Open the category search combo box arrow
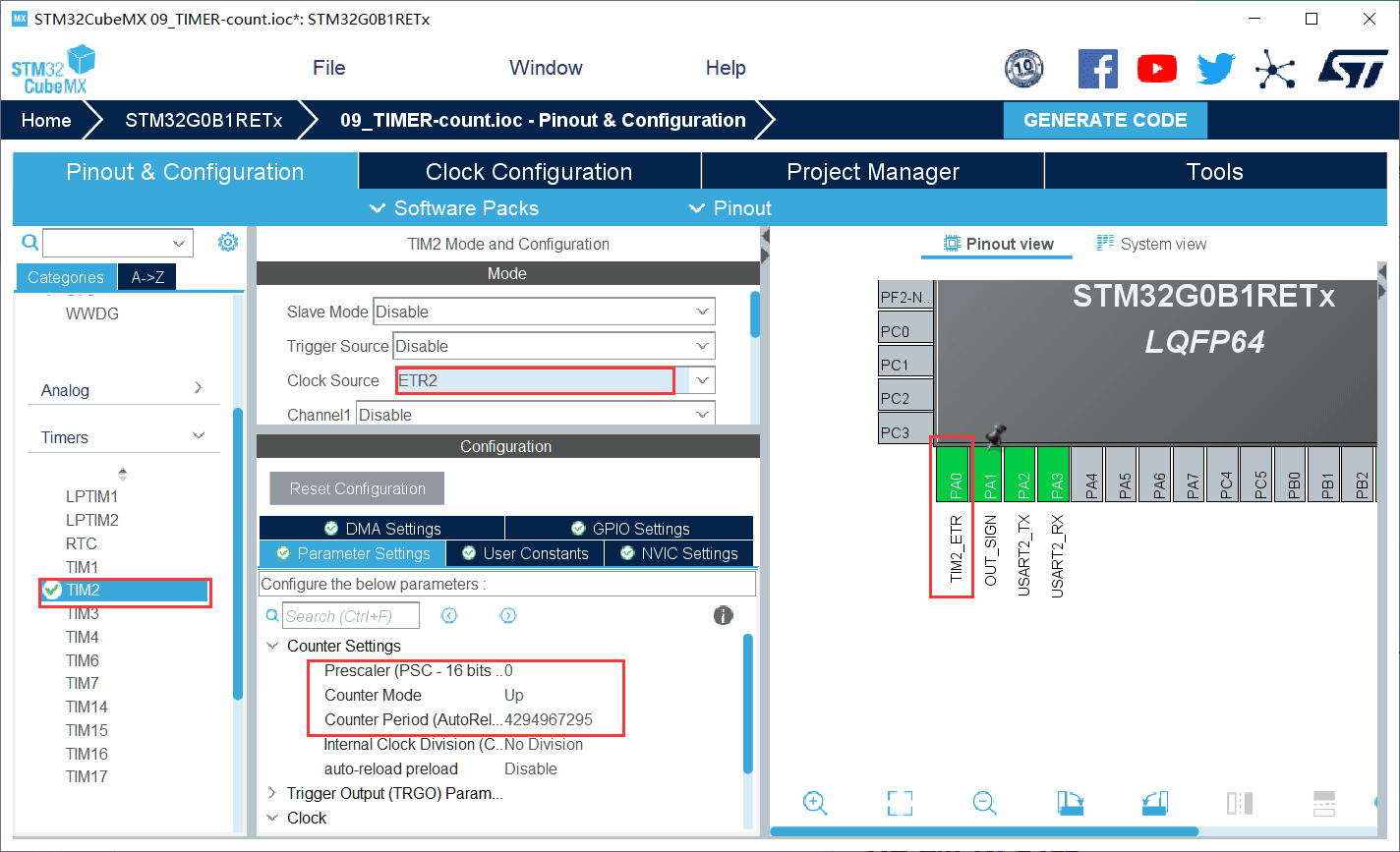Screen dimensions: 1400x852 (179, 243)
